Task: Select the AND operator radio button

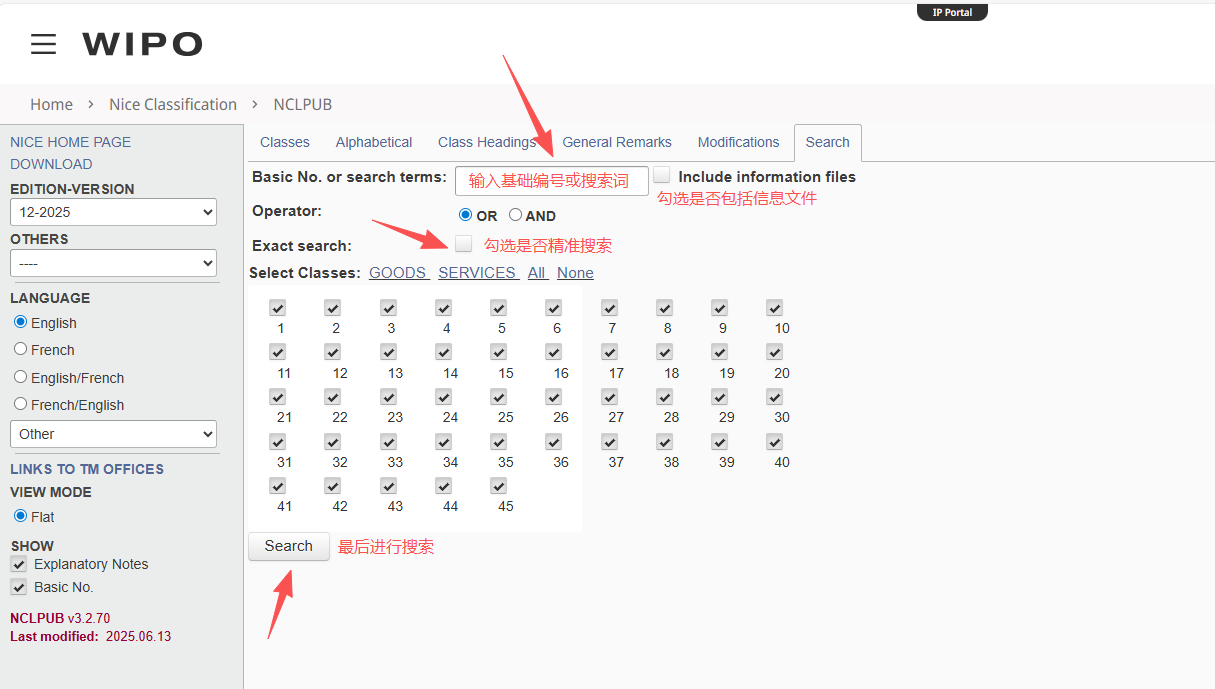Action: pyautogui.click(x=515, y=215)
